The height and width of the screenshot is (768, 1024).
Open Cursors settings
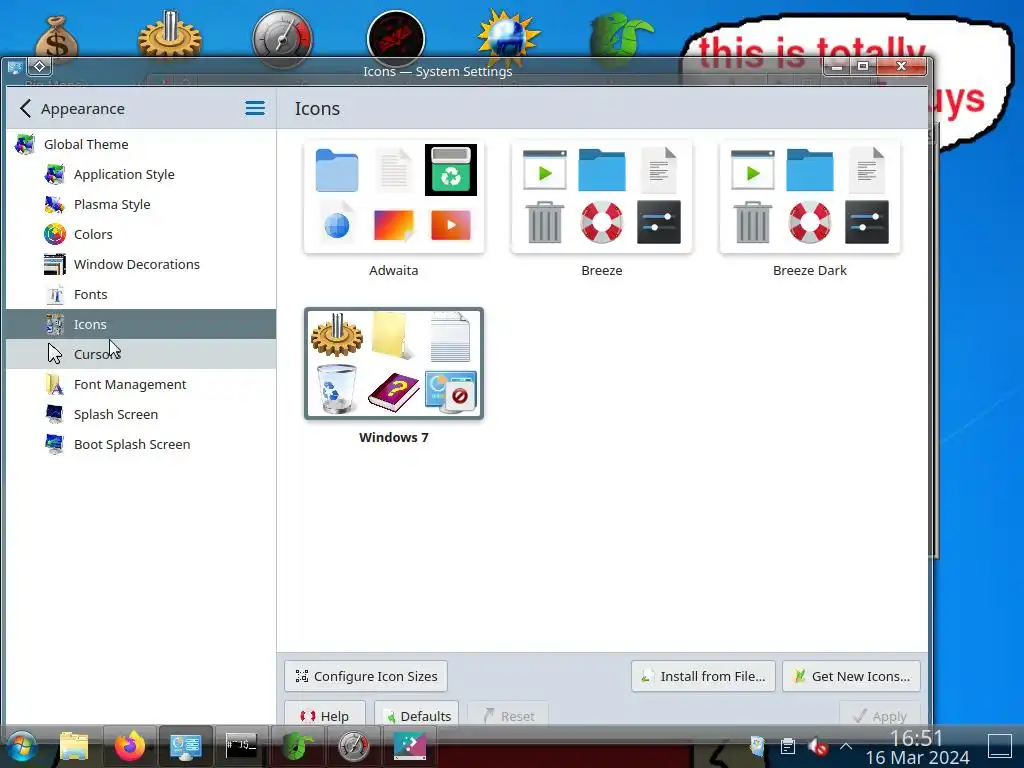tap(141, 355)
